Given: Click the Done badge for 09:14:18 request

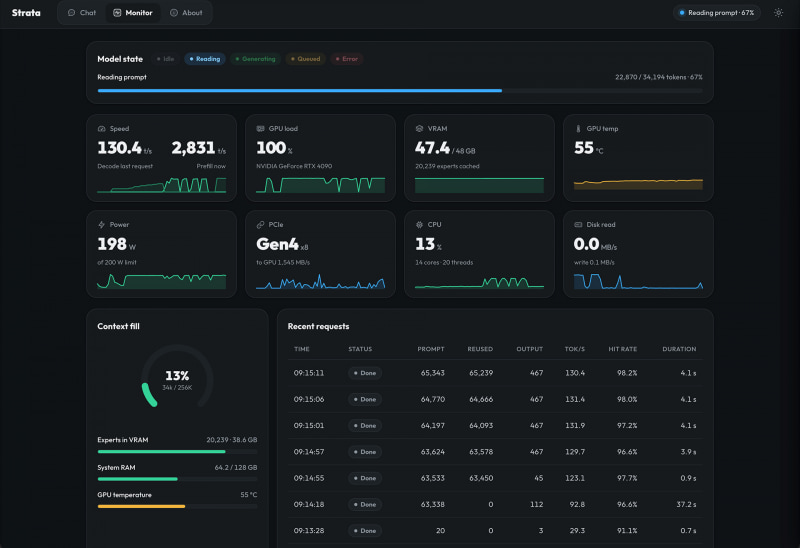Looking at the screenshot, I should pos(365,504).
